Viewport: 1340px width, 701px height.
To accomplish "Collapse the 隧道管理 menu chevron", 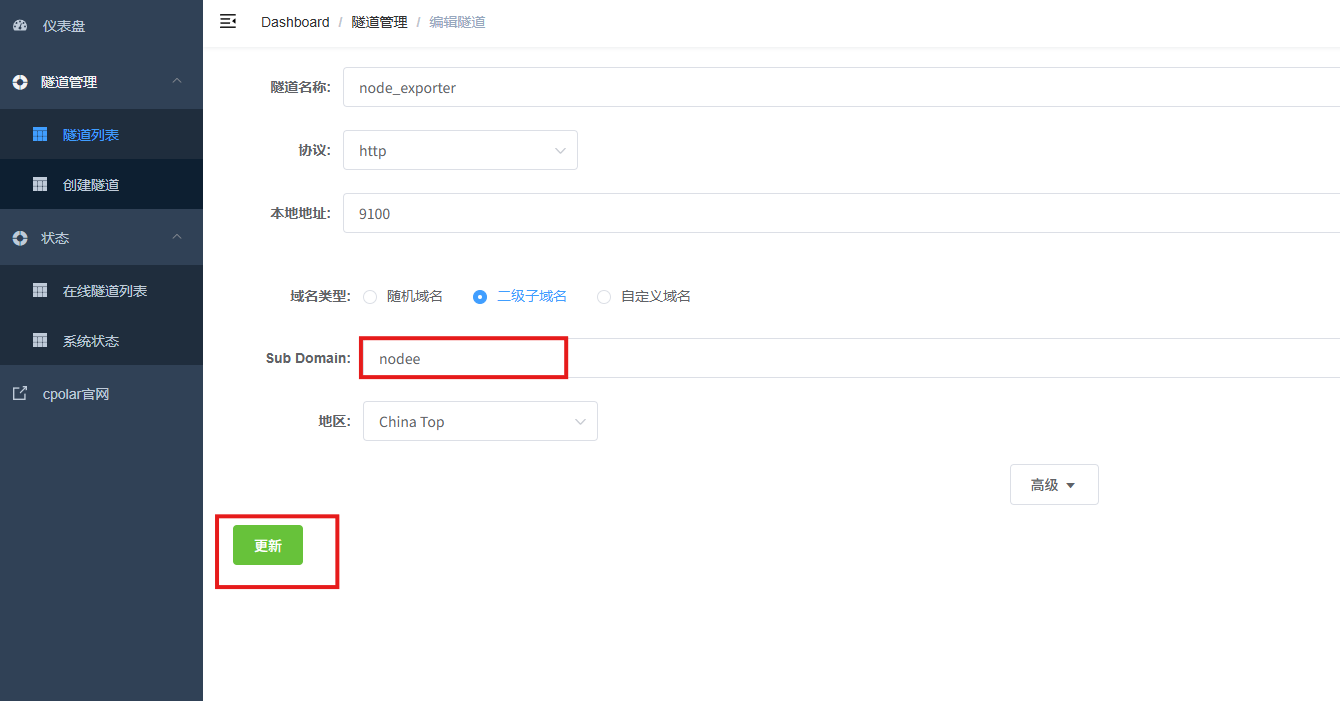I will pyautogui.click(x=177, y=81).
